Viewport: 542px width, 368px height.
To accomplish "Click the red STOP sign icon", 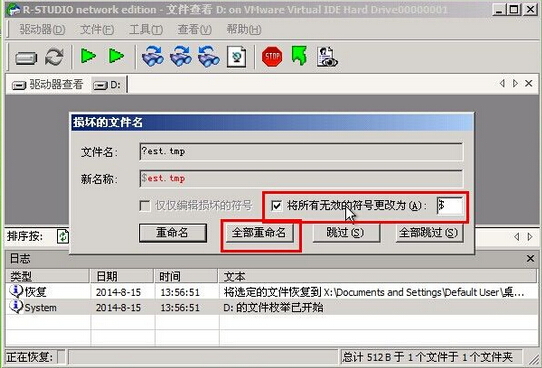I will [272, 57].
